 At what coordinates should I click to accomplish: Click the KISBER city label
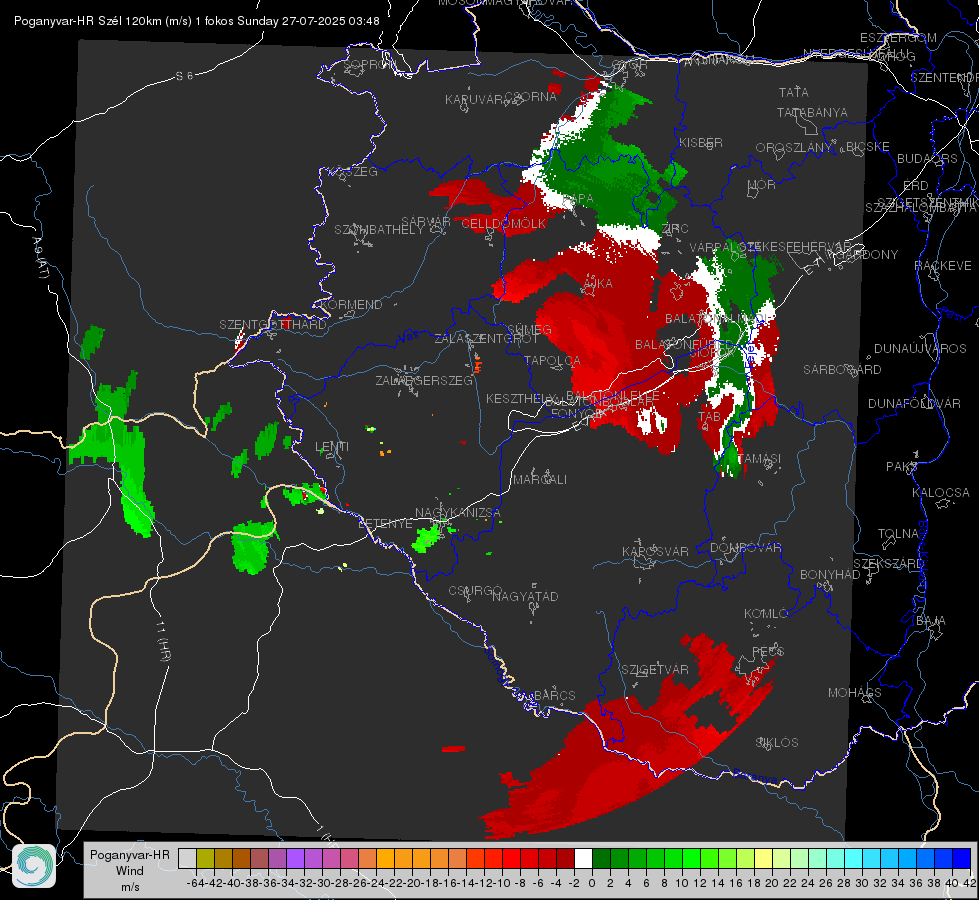701,143
